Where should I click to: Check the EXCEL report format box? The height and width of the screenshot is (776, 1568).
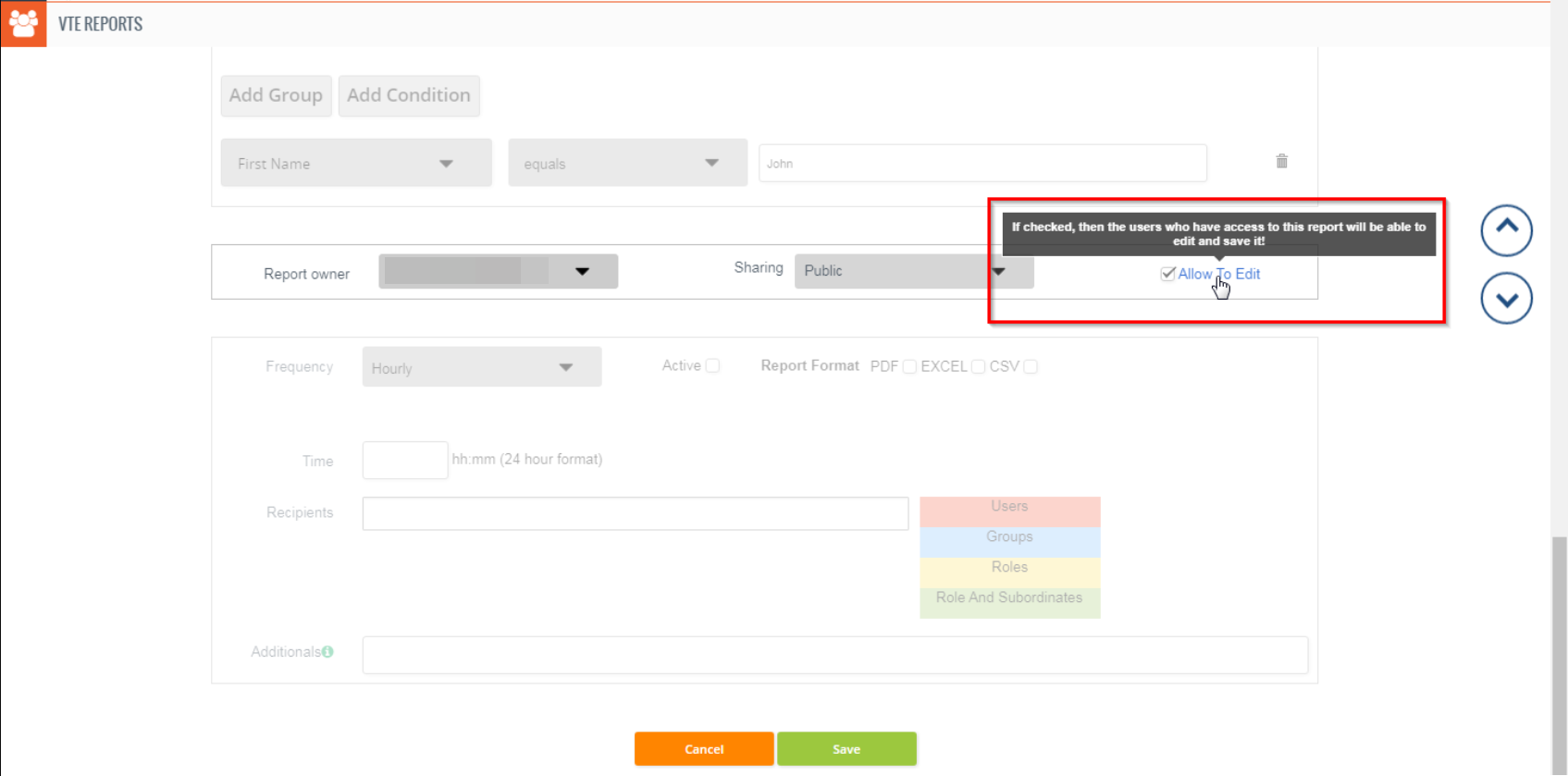(x=978, y=366)
